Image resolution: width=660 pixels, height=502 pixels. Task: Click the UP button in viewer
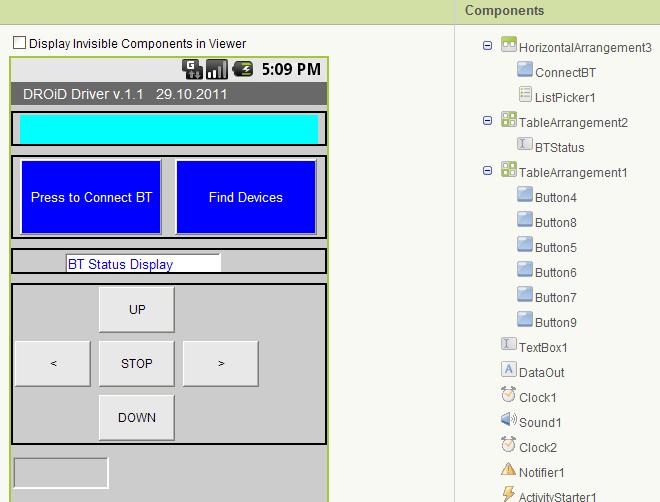coord(137,310)
